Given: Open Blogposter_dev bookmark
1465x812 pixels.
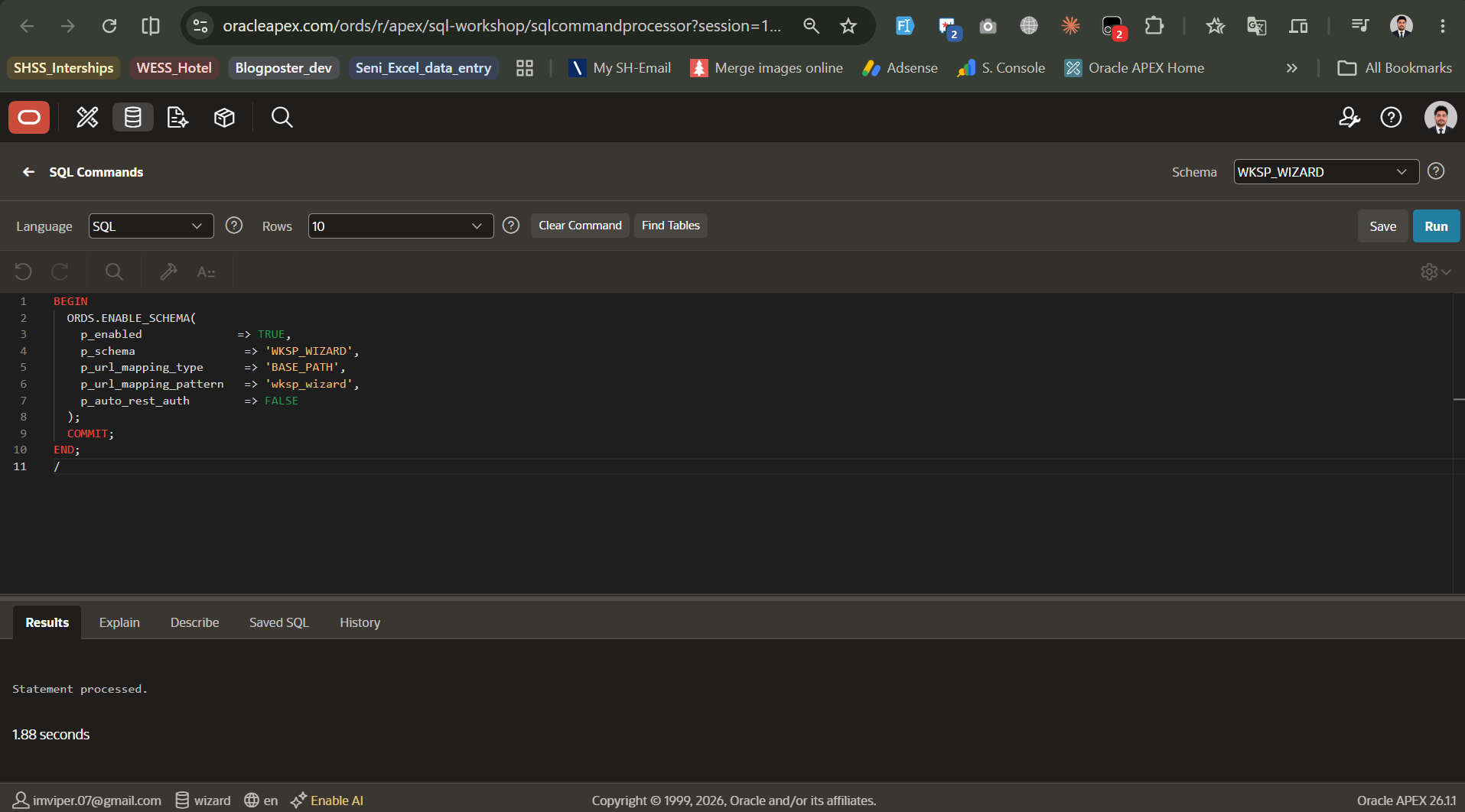Looking at the screenshot, I should (283, 68).
